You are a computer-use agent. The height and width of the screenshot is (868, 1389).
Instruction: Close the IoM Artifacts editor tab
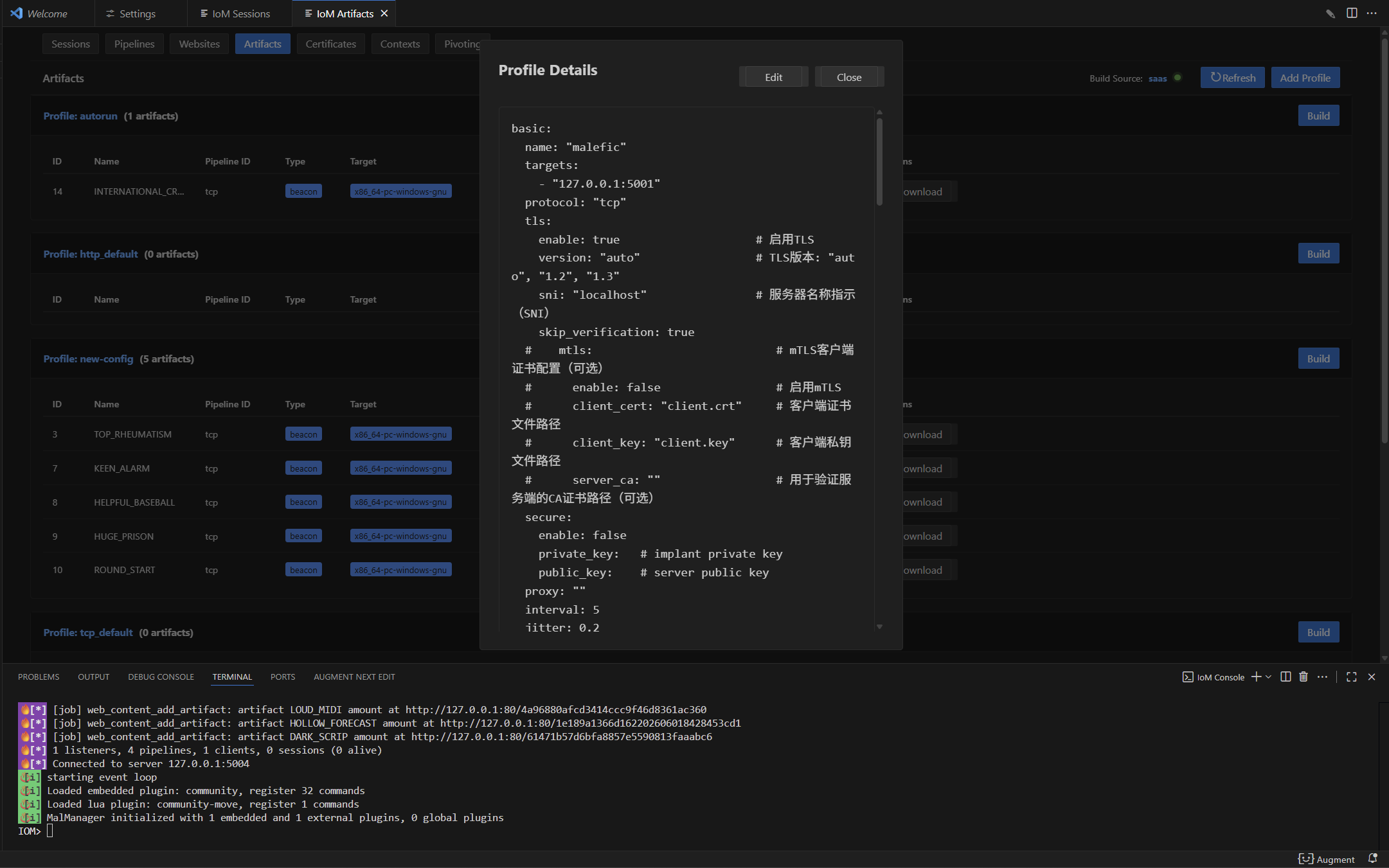tap(384, 13)
